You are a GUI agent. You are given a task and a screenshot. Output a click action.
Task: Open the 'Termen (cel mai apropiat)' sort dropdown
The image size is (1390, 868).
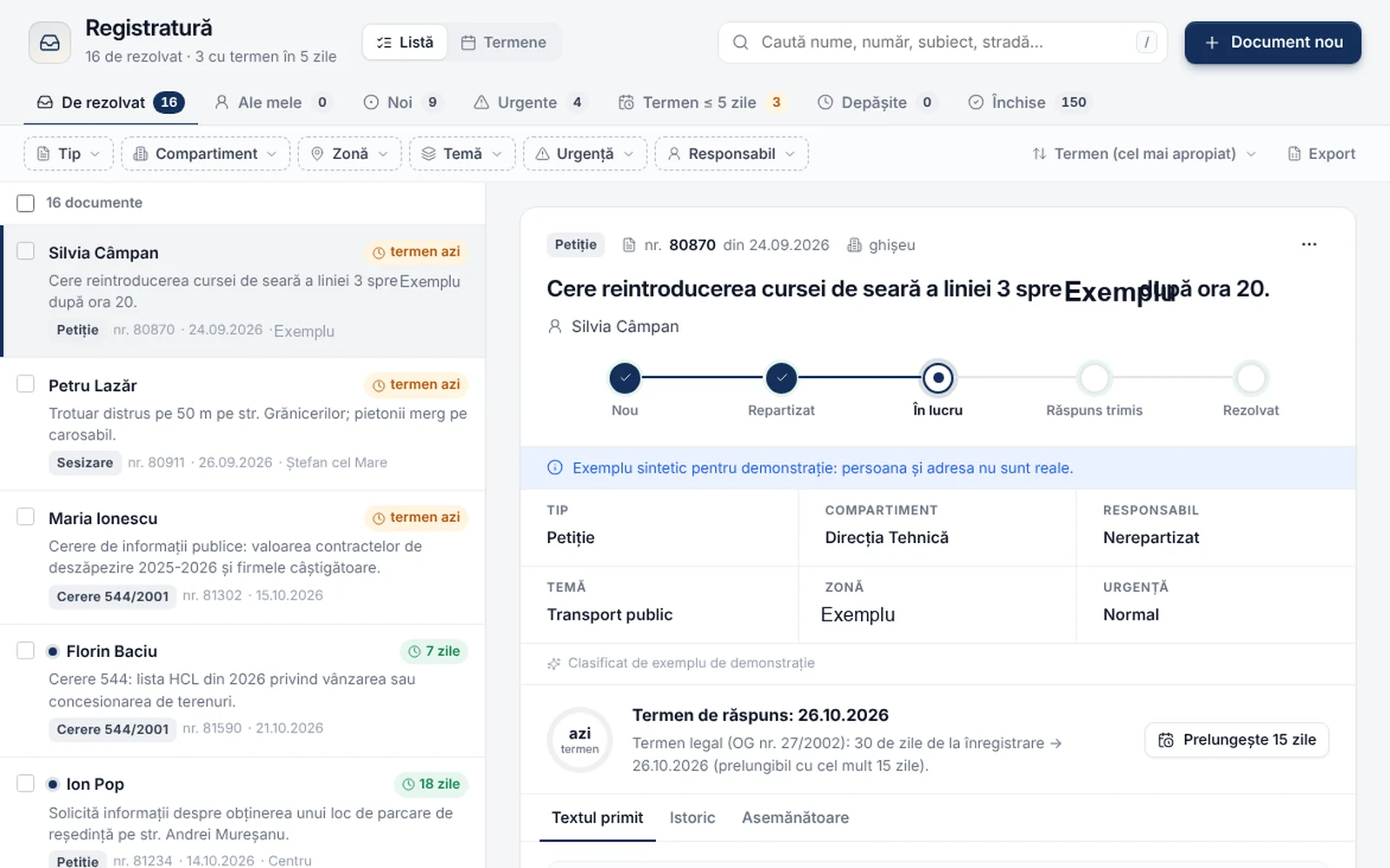tap(1144, 154)
